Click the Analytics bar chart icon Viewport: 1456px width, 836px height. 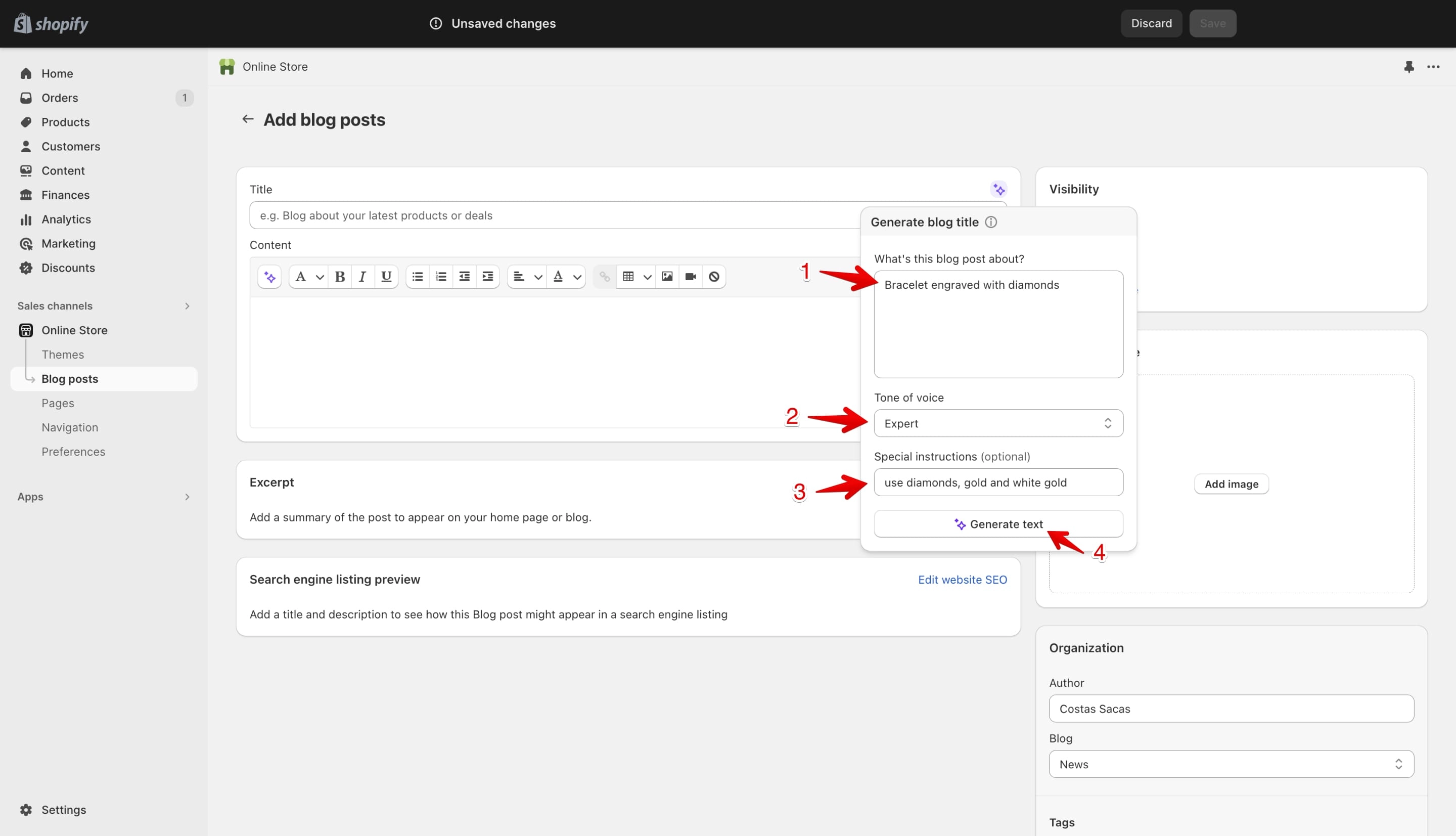pyautogui.click(x=26, y=219)
